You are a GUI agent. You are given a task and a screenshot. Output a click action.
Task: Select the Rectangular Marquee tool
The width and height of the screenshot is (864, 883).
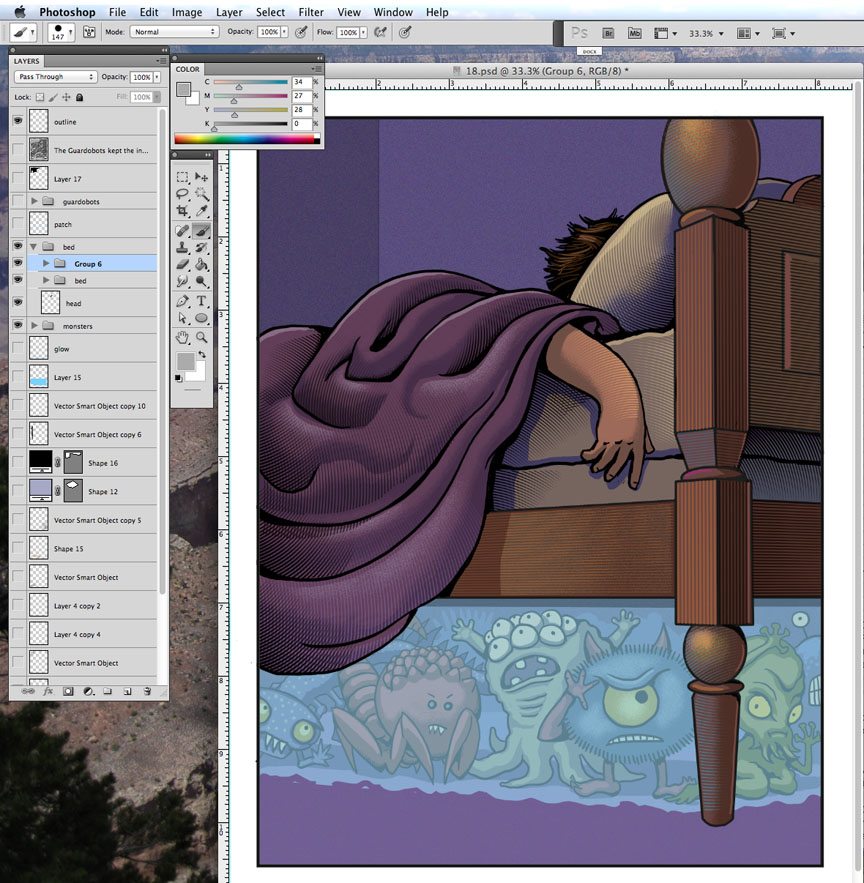tap(182, 177)
